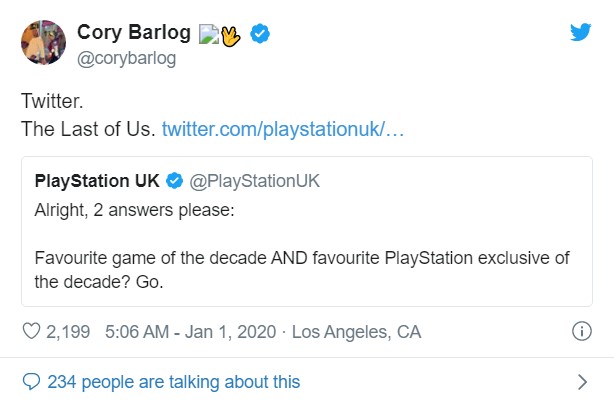Click PlayStation UK's verified badge
Screen dimensions: 614x401
coord(174,181)
